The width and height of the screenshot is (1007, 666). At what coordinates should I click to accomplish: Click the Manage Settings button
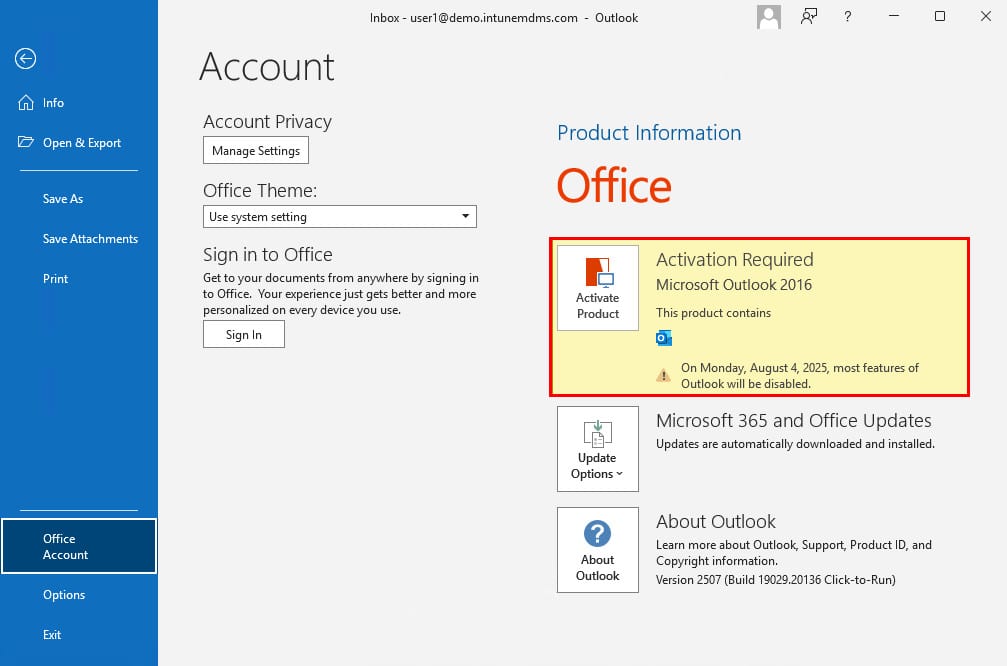point(256,150)
